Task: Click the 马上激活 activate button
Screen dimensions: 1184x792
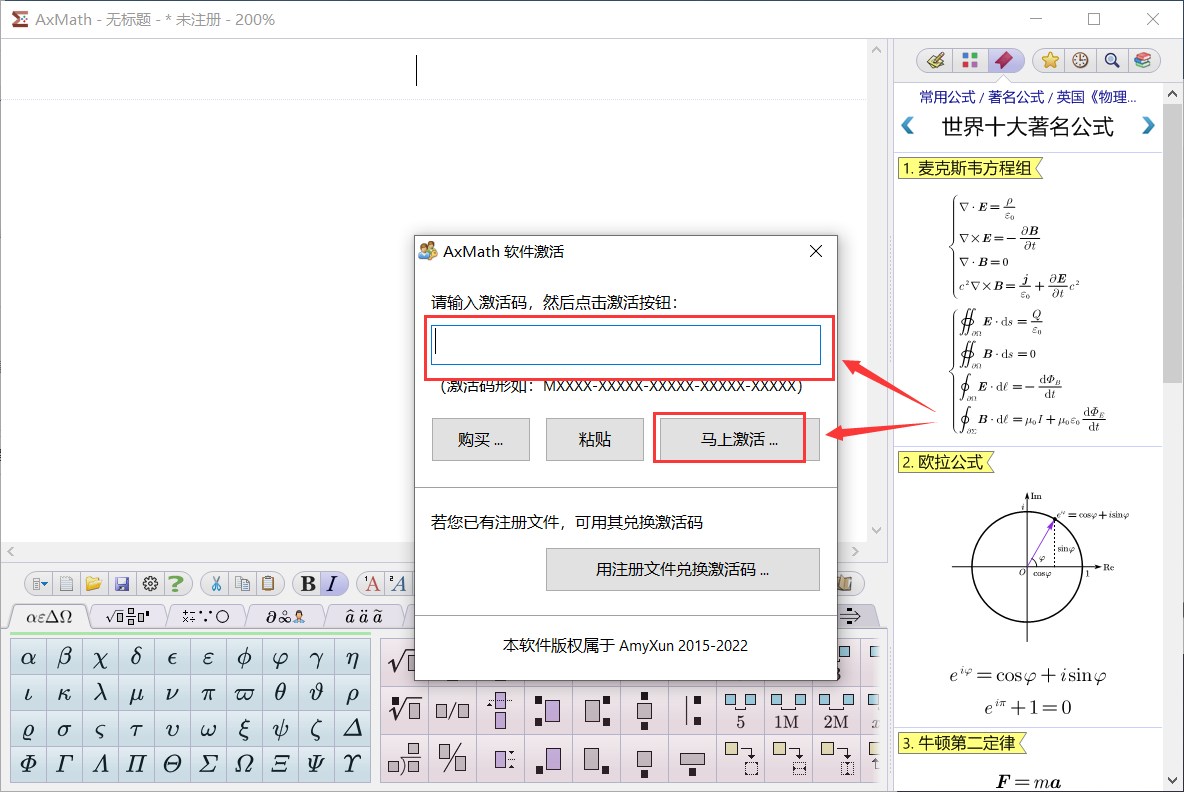Action: point(738,440)
